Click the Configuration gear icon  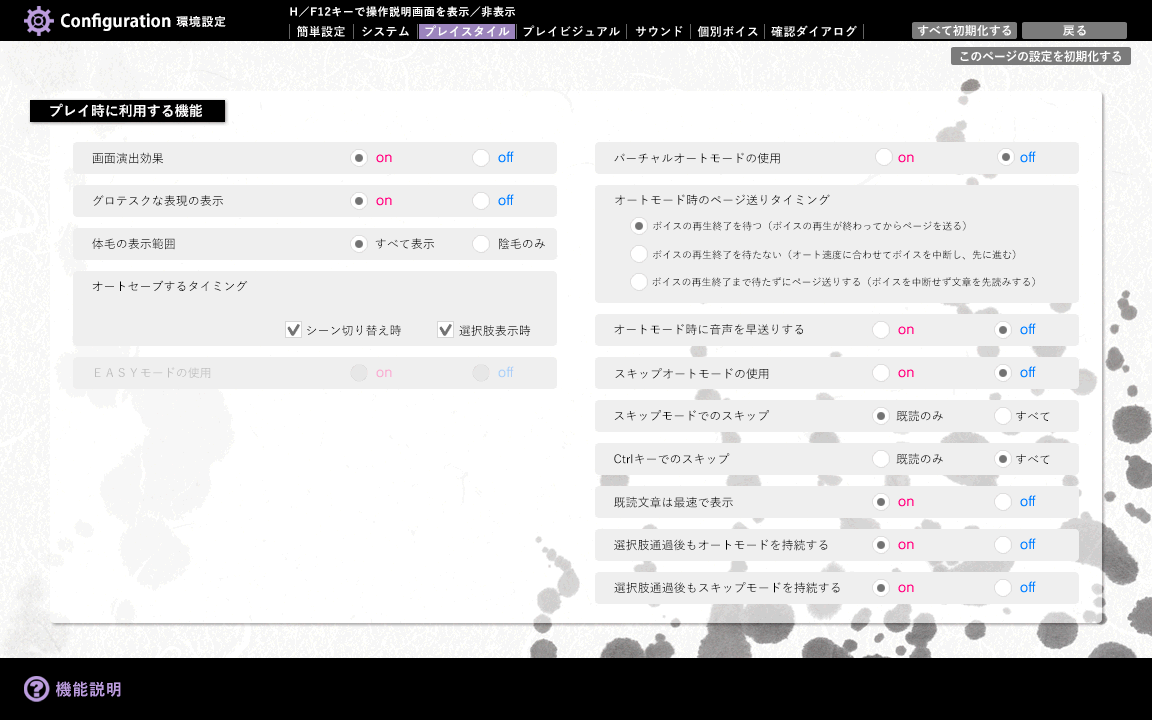pos(38,21)
